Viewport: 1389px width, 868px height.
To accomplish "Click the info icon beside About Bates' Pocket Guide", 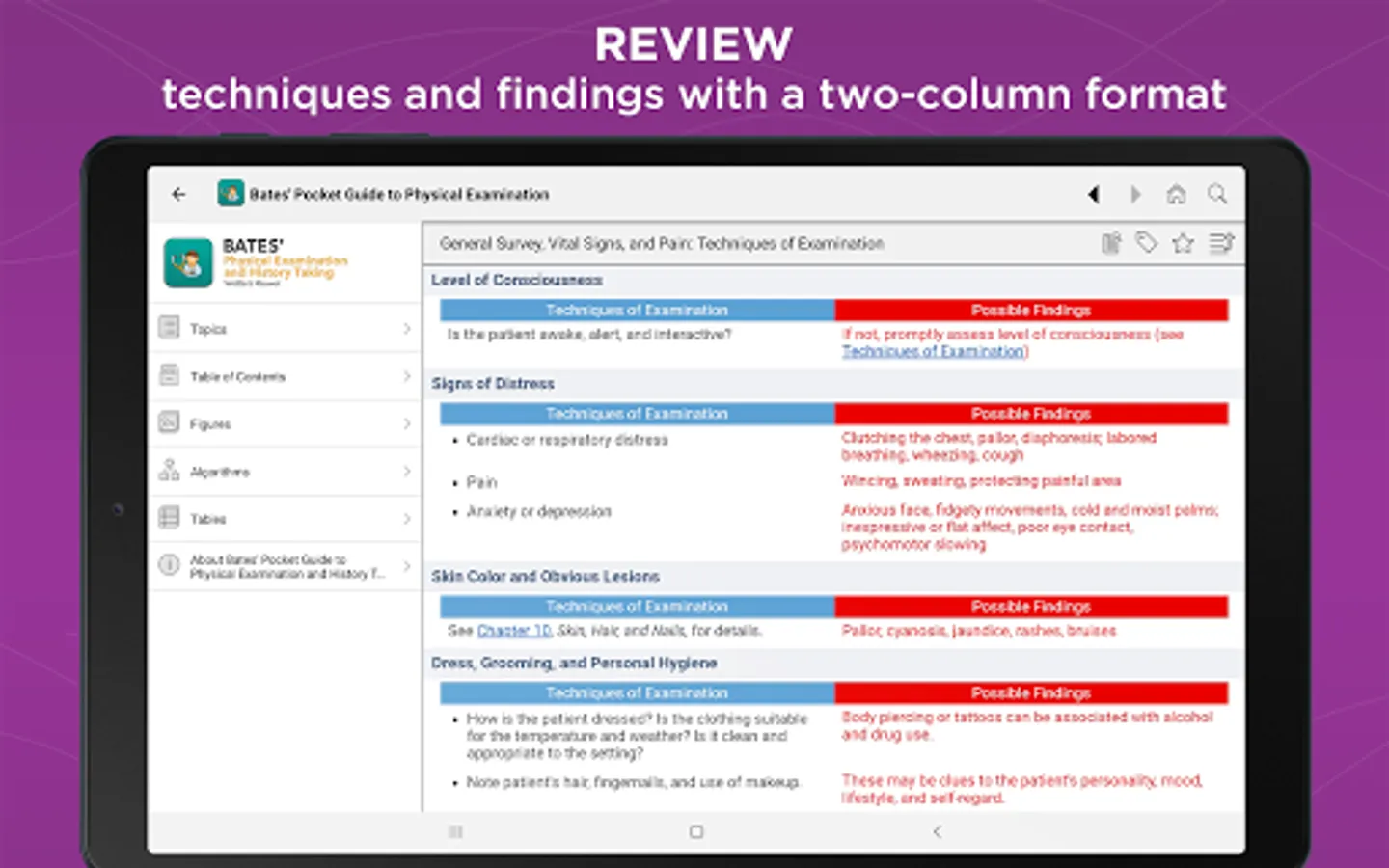I will coord(169,565).
